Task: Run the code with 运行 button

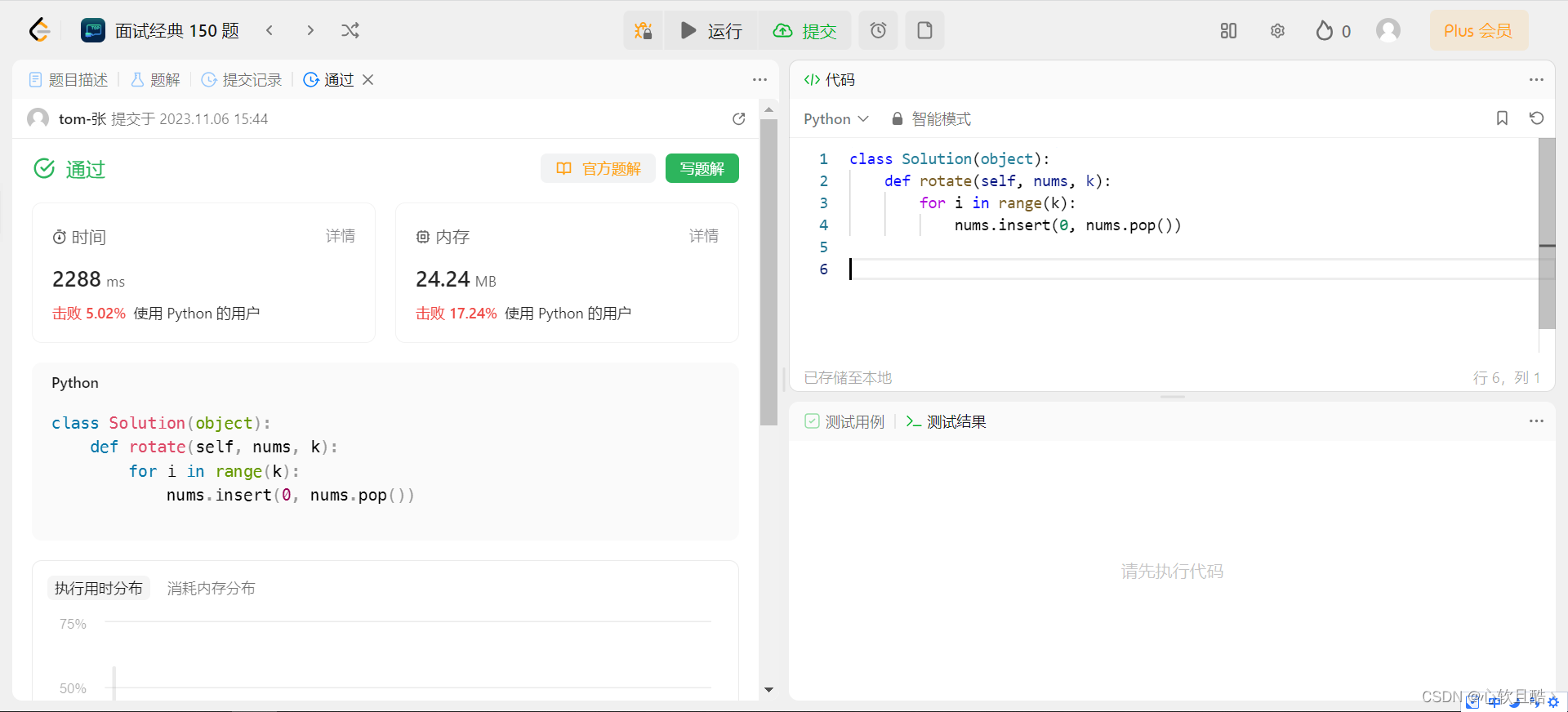Action: (711, 30)
